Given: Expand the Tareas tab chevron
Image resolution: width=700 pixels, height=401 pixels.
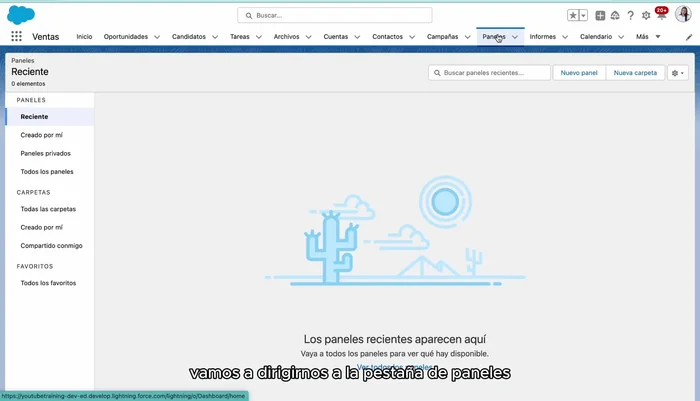Looking at the screenshot, I should tap(258, 37).
